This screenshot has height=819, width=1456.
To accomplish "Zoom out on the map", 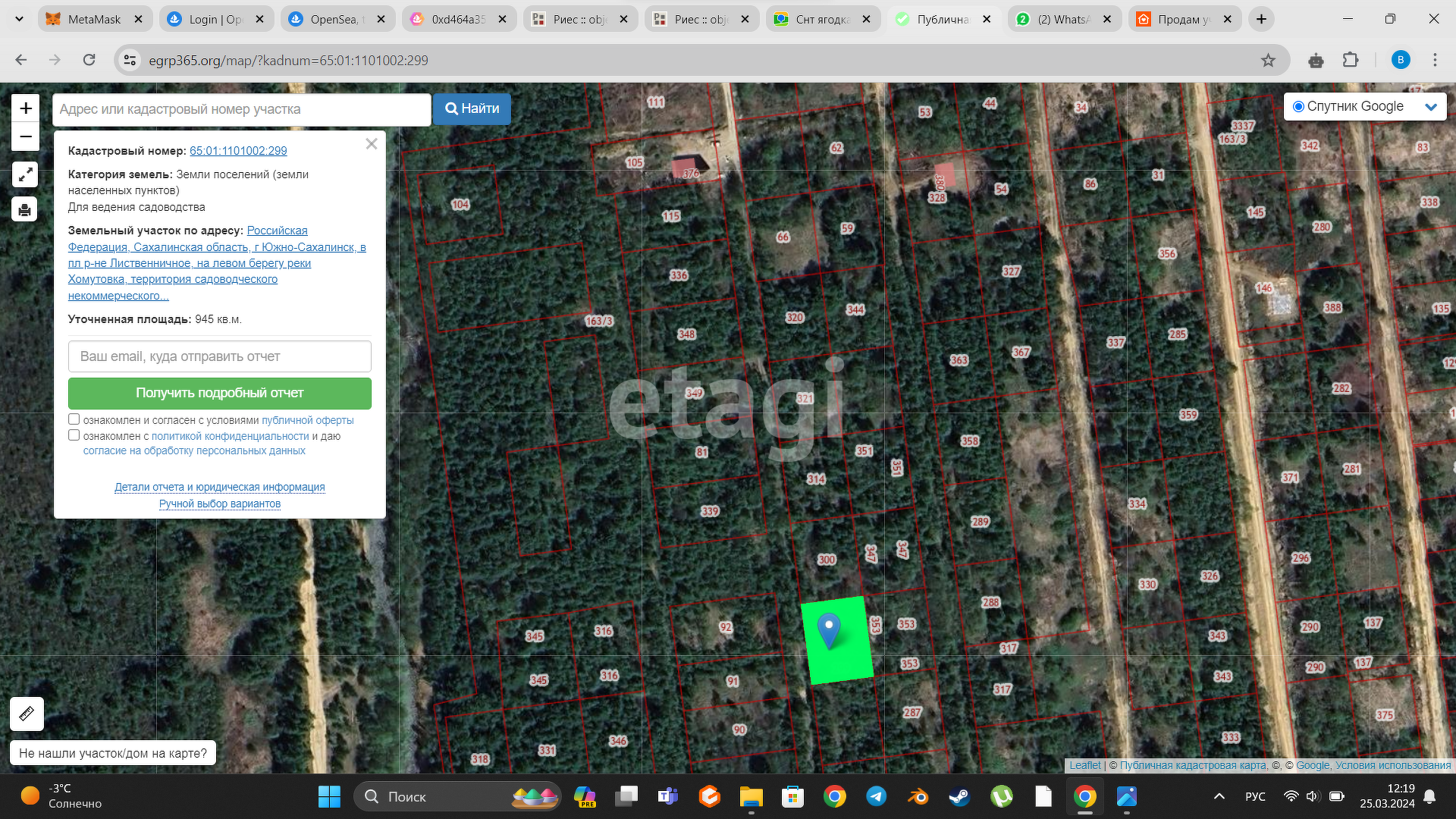I will coord(25,137).
